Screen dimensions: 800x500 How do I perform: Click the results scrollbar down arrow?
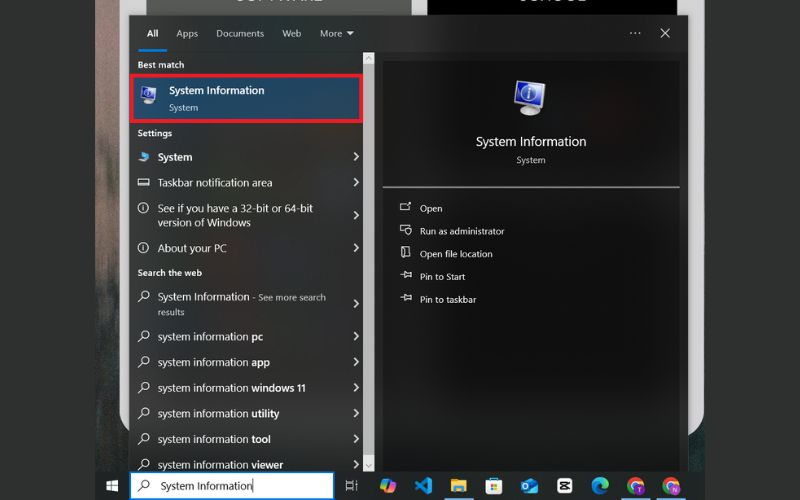pyautogui.click(x=368, y=465)
